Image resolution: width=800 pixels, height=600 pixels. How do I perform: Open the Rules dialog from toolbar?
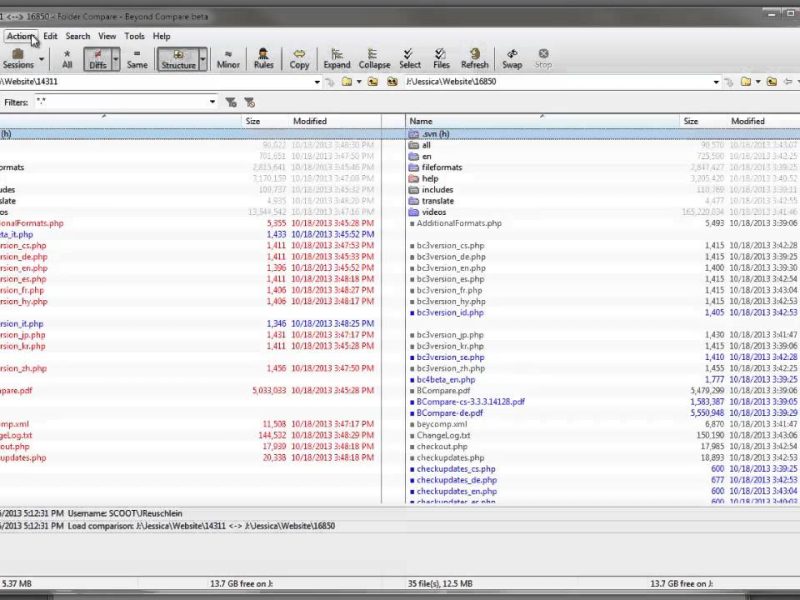[263, 59]
